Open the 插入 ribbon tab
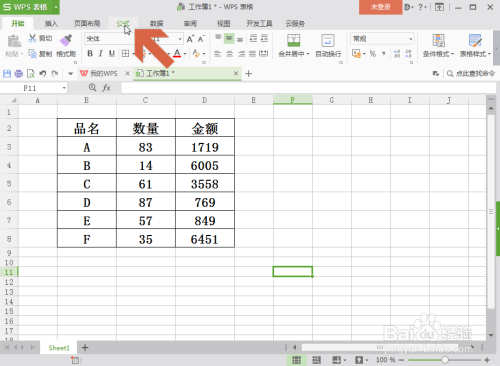The height and width of the screenshot is (366, 500). point(51,23)
